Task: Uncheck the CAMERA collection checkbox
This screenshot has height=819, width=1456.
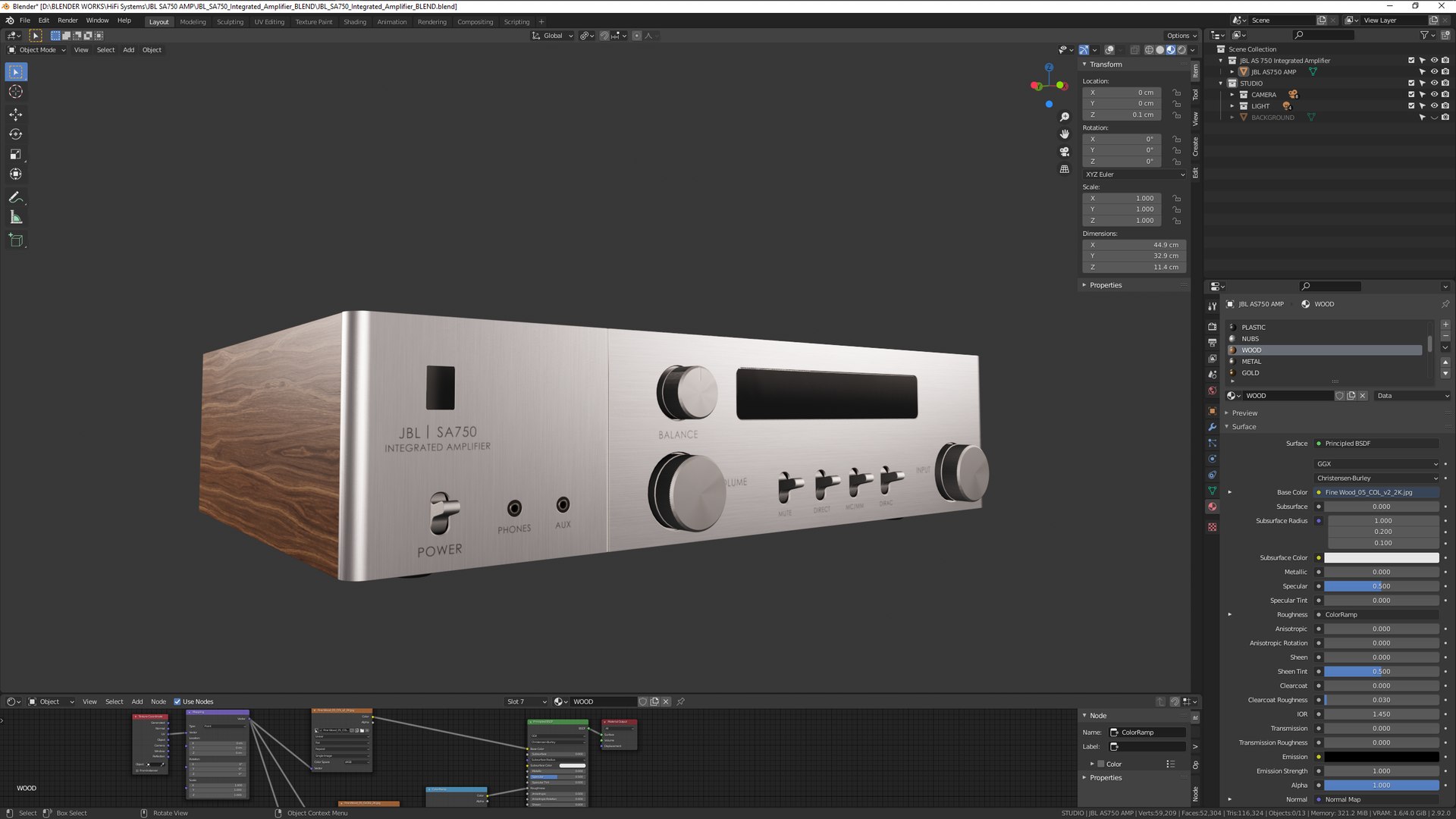Action: 1411,95
